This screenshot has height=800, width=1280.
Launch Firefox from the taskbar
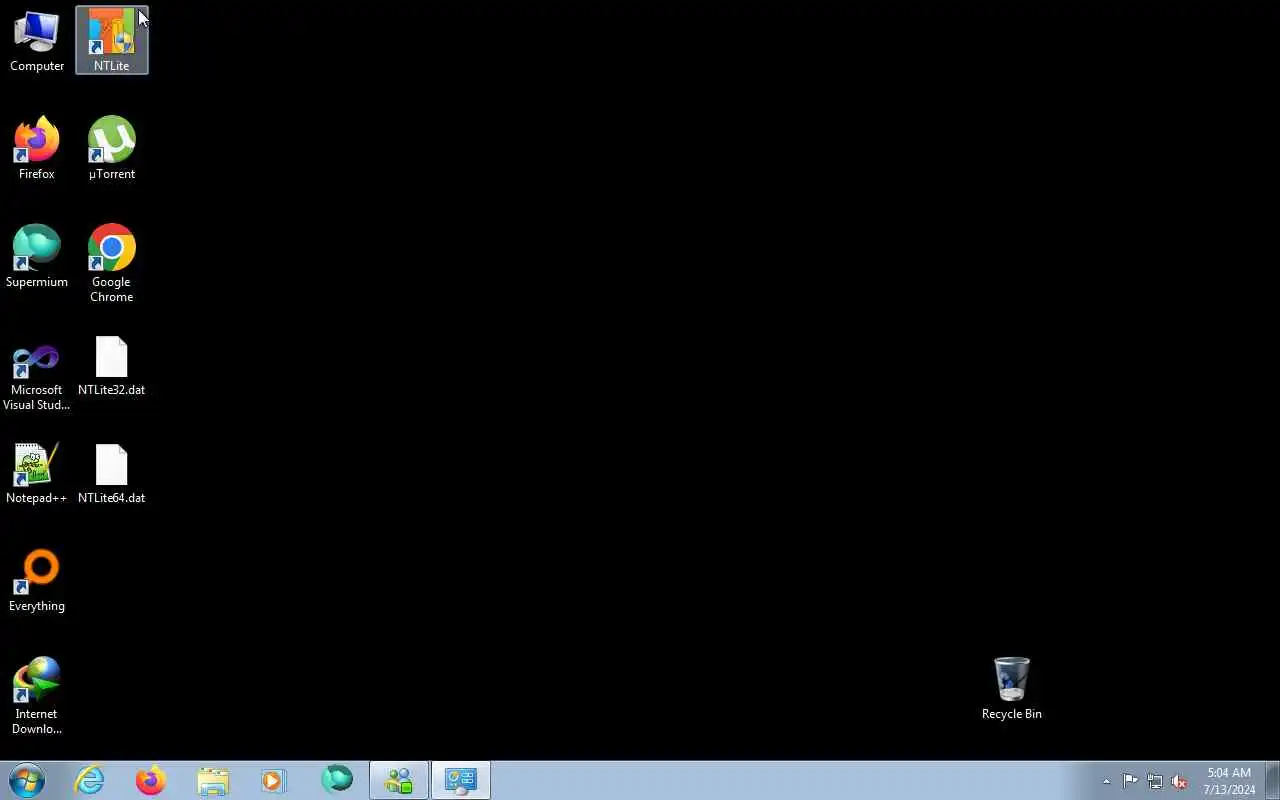coord(151,780)
